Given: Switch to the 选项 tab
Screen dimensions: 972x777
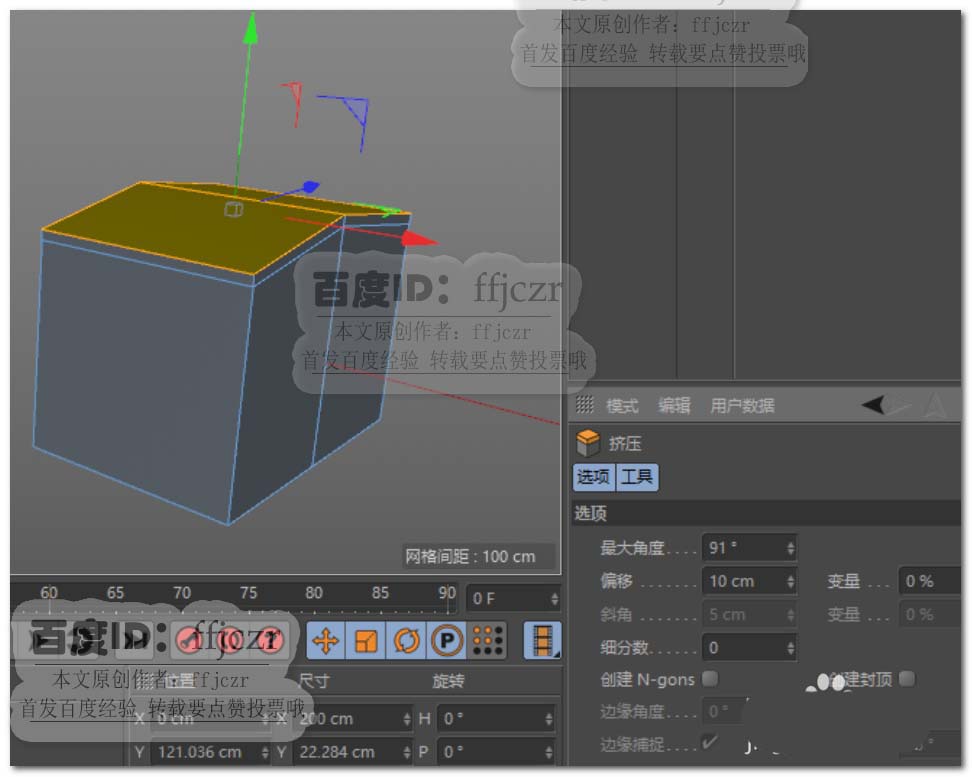Looking at the screenshot, I should point(594,477).
